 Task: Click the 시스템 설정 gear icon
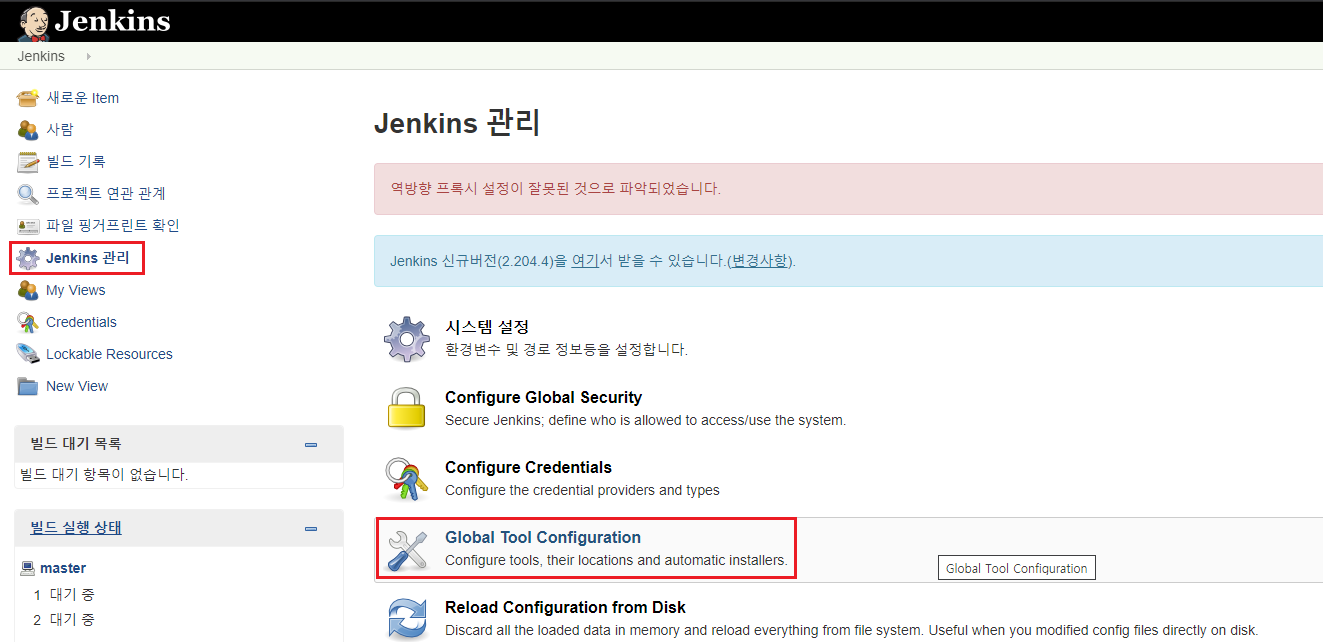click(407, 339)
